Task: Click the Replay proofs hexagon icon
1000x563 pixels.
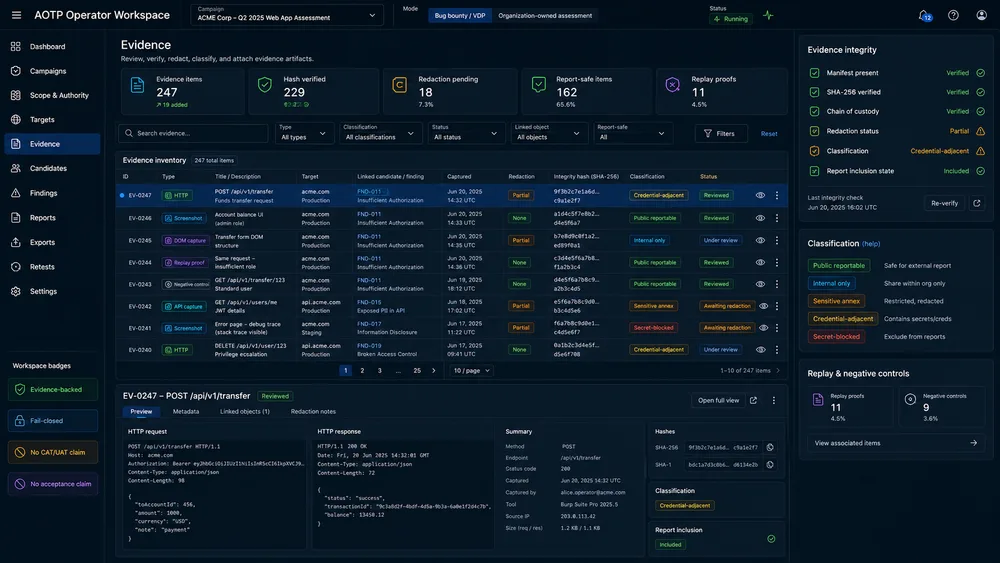Action: [x=672, y=85]
